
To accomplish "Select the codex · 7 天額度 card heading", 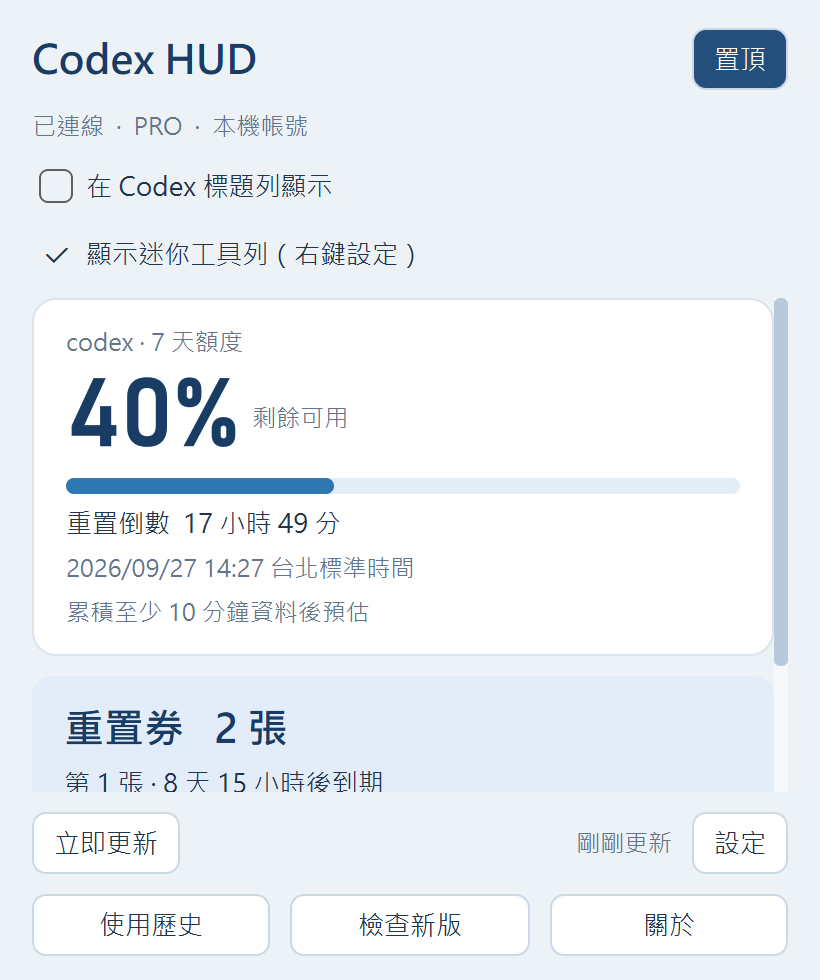I will tap(154, 342).
